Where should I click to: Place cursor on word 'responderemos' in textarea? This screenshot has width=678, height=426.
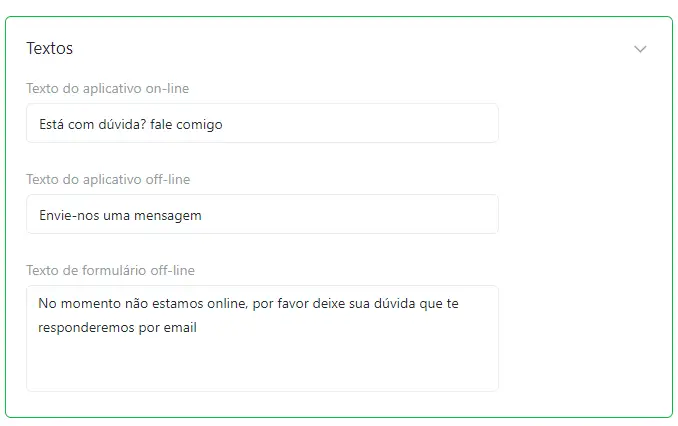[x=86, y=328]
